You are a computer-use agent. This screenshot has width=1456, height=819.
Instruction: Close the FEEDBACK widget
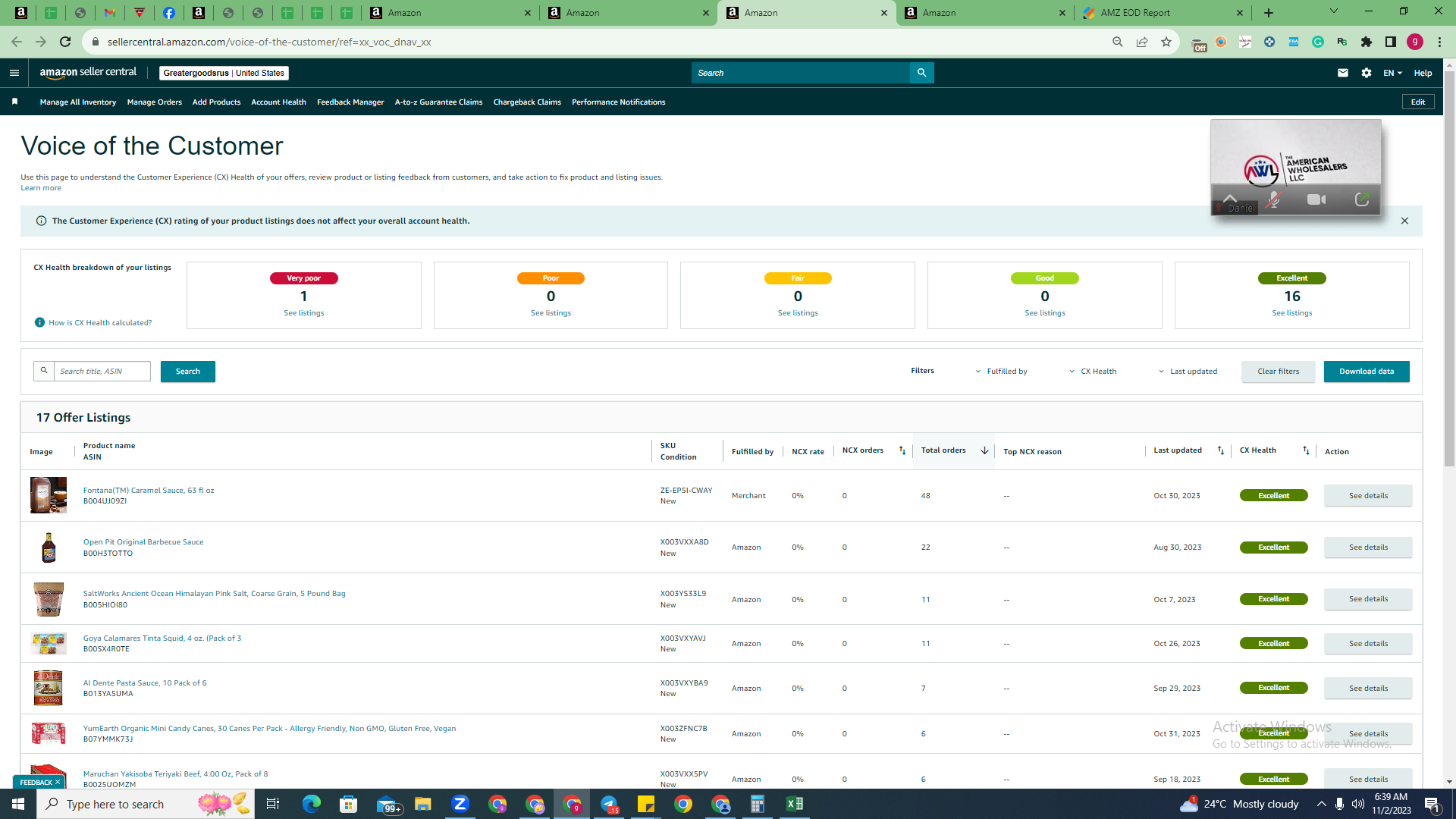click(x=58, y=782)
